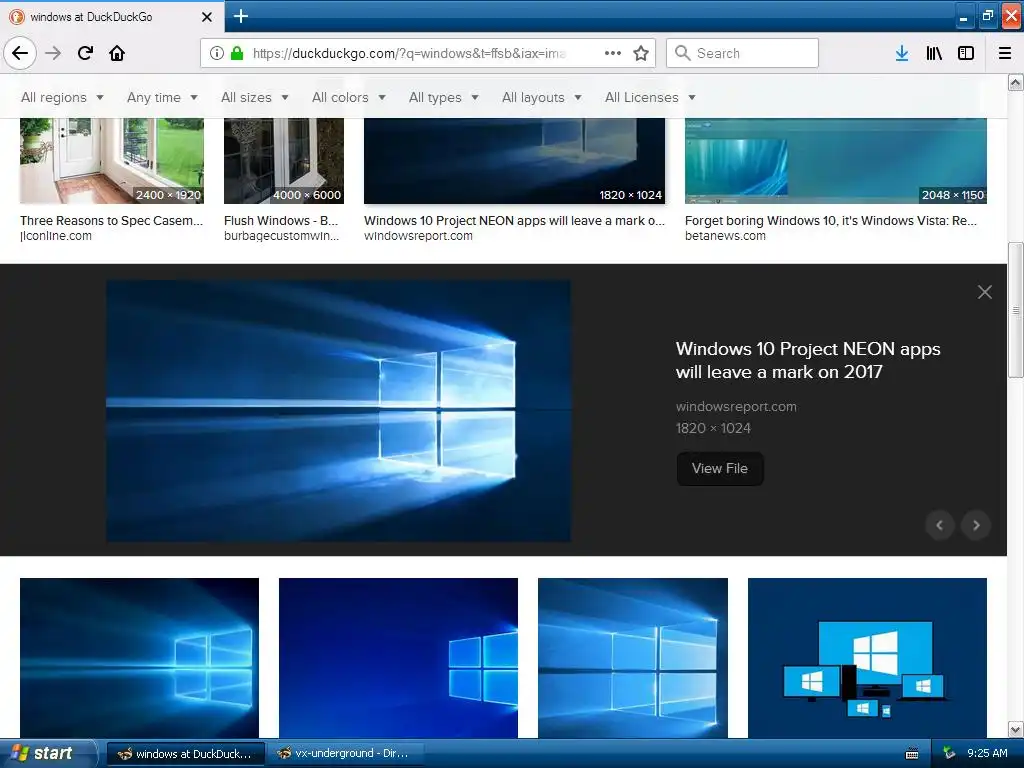Click the page scrollbar up arrow
Viewport: 1024px width, 768px height.
pyautogui.click(x=1016, y=82)
